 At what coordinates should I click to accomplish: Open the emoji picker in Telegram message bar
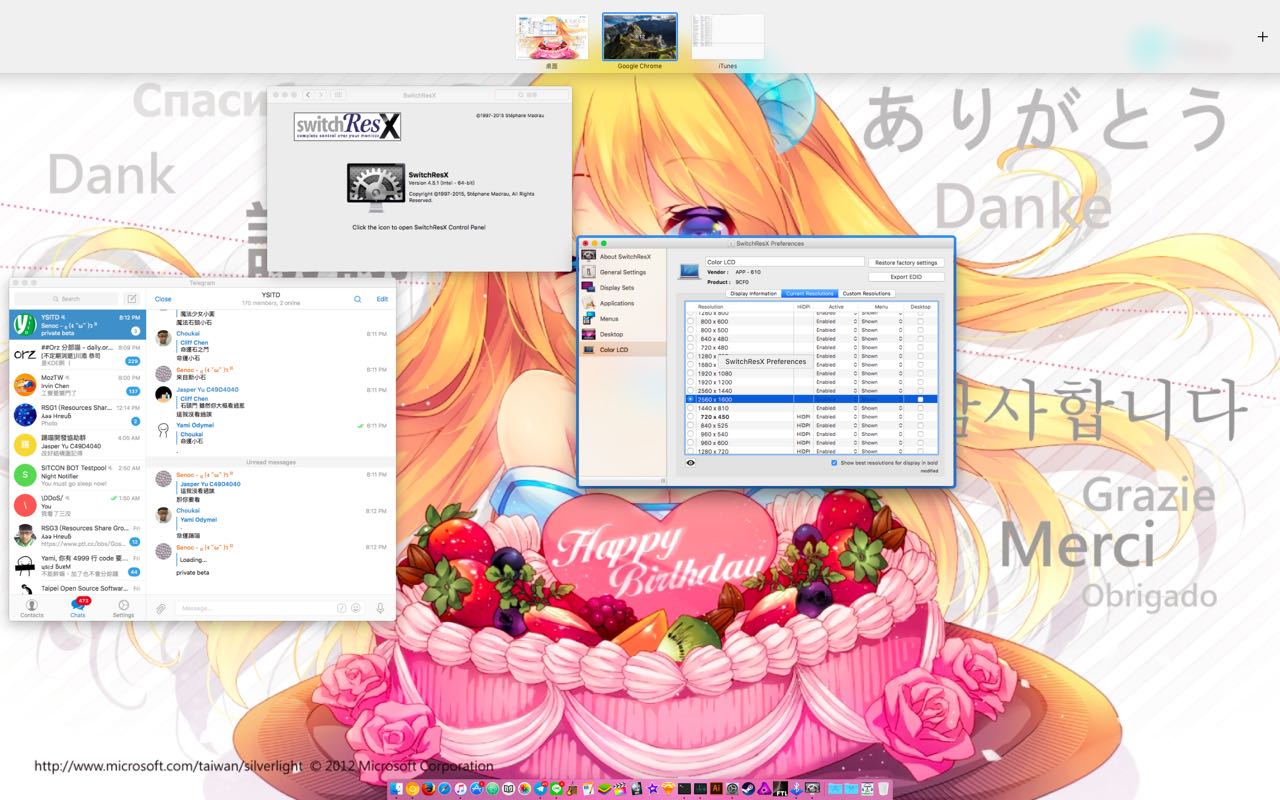coord(355,608)
